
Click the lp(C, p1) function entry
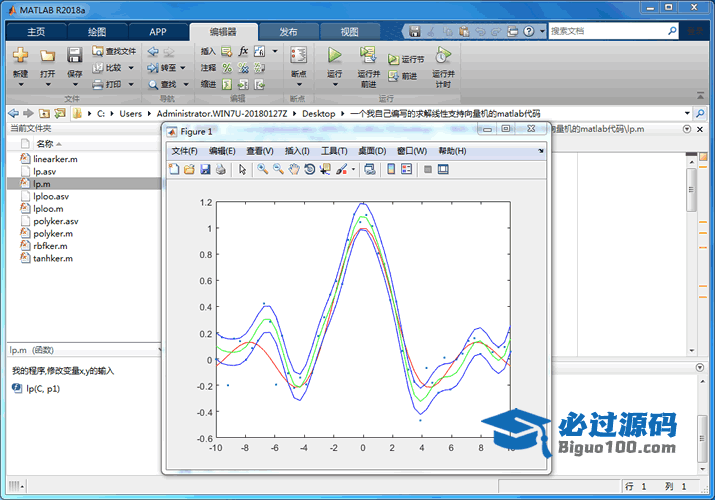(x=43, y=388)
